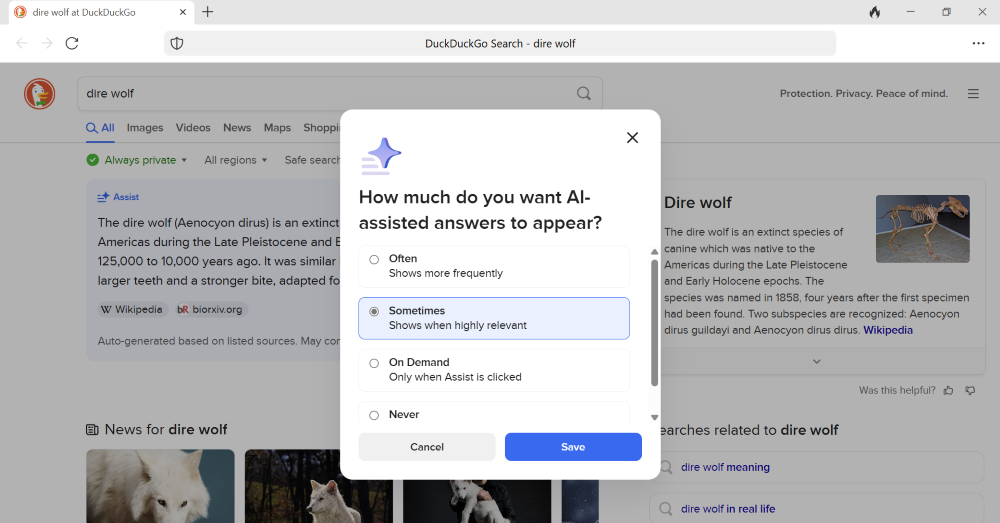Click the thumbs down icon
The width and height of the screenshot is (1000, 523).
pyautogui.click(x=971, y=390)
